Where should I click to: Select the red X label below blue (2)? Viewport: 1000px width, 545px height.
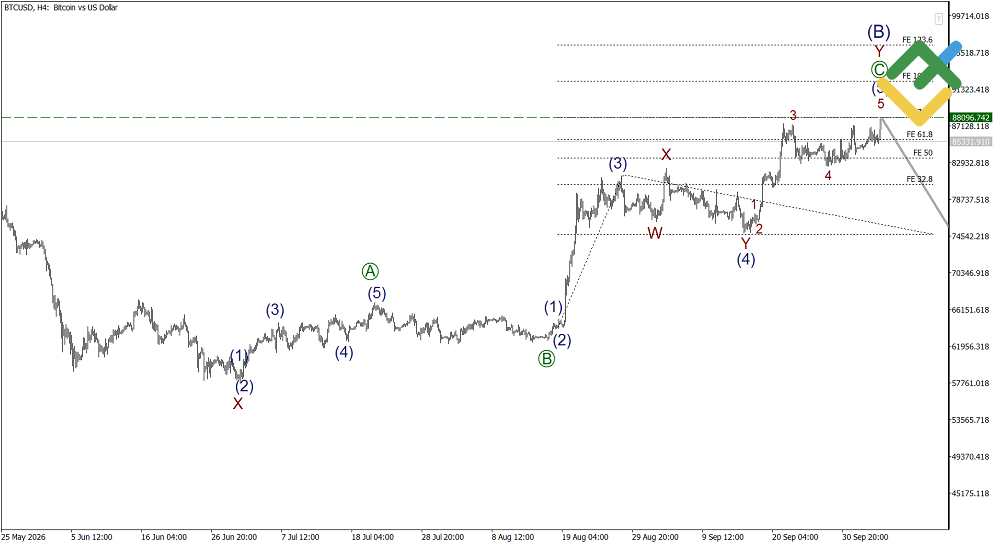click(238, 403)
